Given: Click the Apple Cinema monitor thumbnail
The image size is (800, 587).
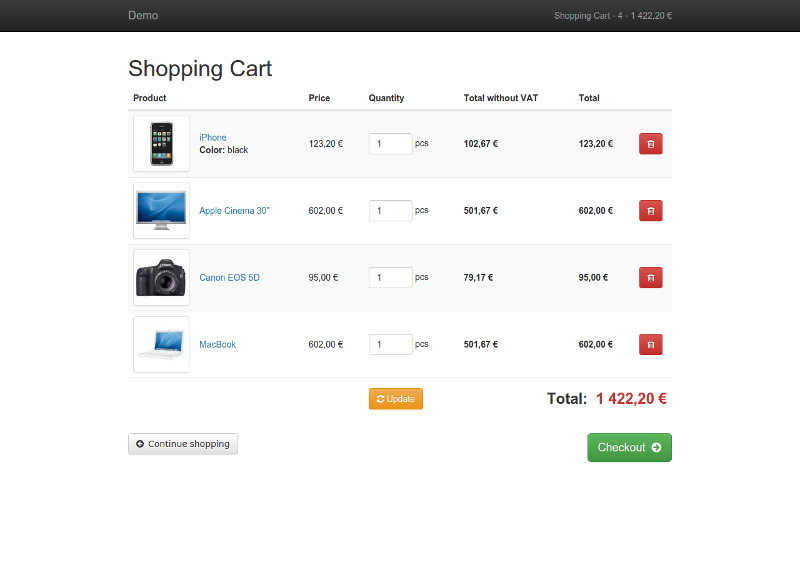Looking at the screenshot, I should 161,211.
